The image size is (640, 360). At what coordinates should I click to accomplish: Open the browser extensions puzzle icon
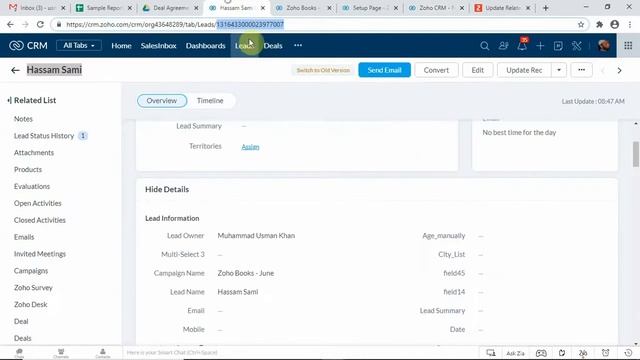[x=599, y=24]
